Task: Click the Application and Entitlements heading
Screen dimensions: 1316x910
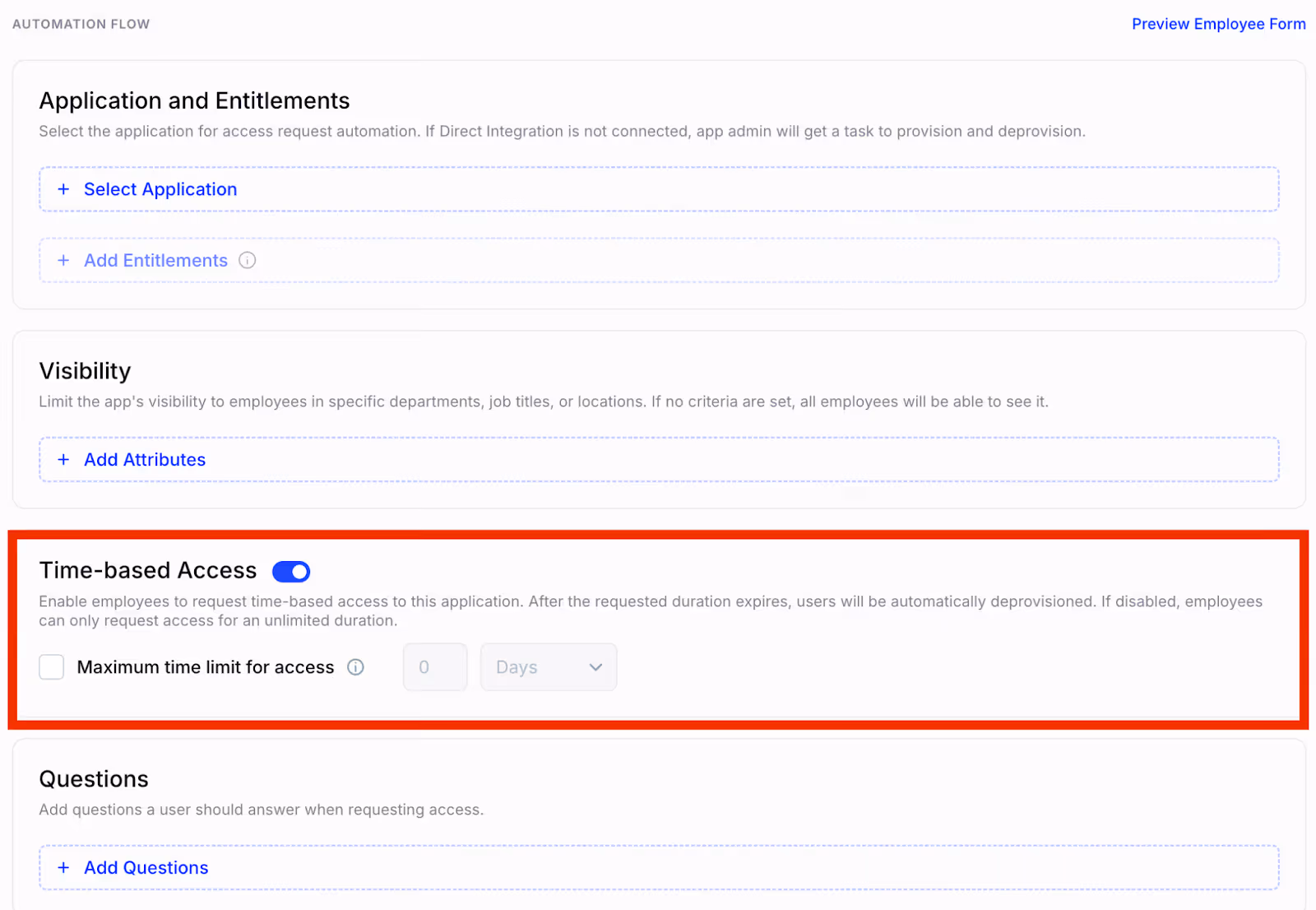Action: tap(194, 100)
